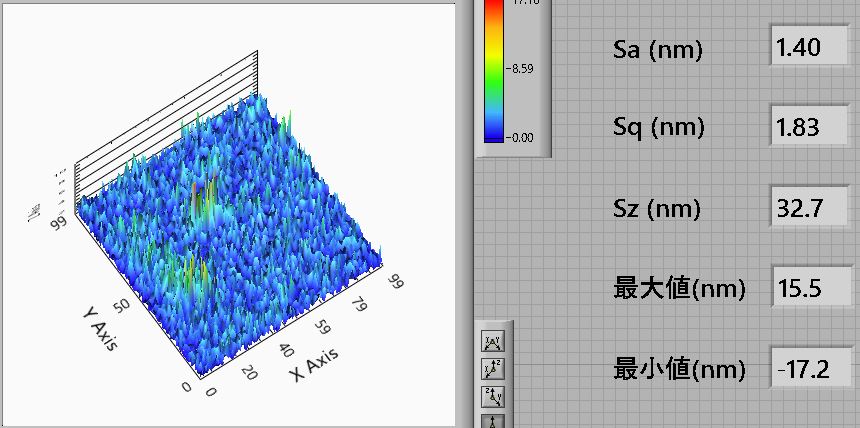The height and width of the screenshot is (428, 860).
Task: Click the 最小値(nm) label text
Action: [x=678, y=369]
